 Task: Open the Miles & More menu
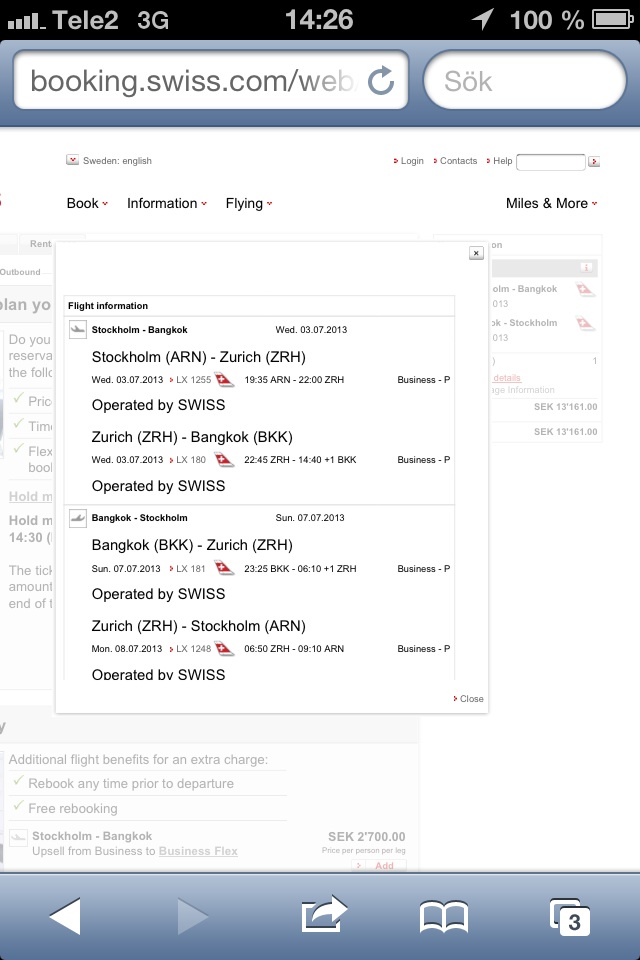[551, 203]
